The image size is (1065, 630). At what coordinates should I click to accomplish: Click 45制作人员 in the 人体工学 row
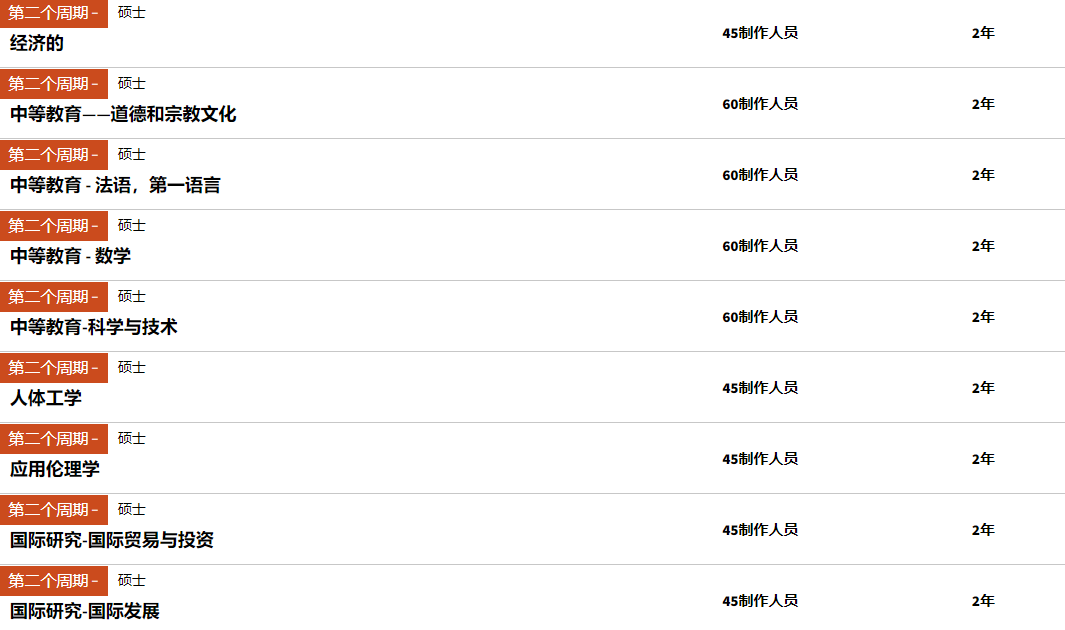coord(760,388)
